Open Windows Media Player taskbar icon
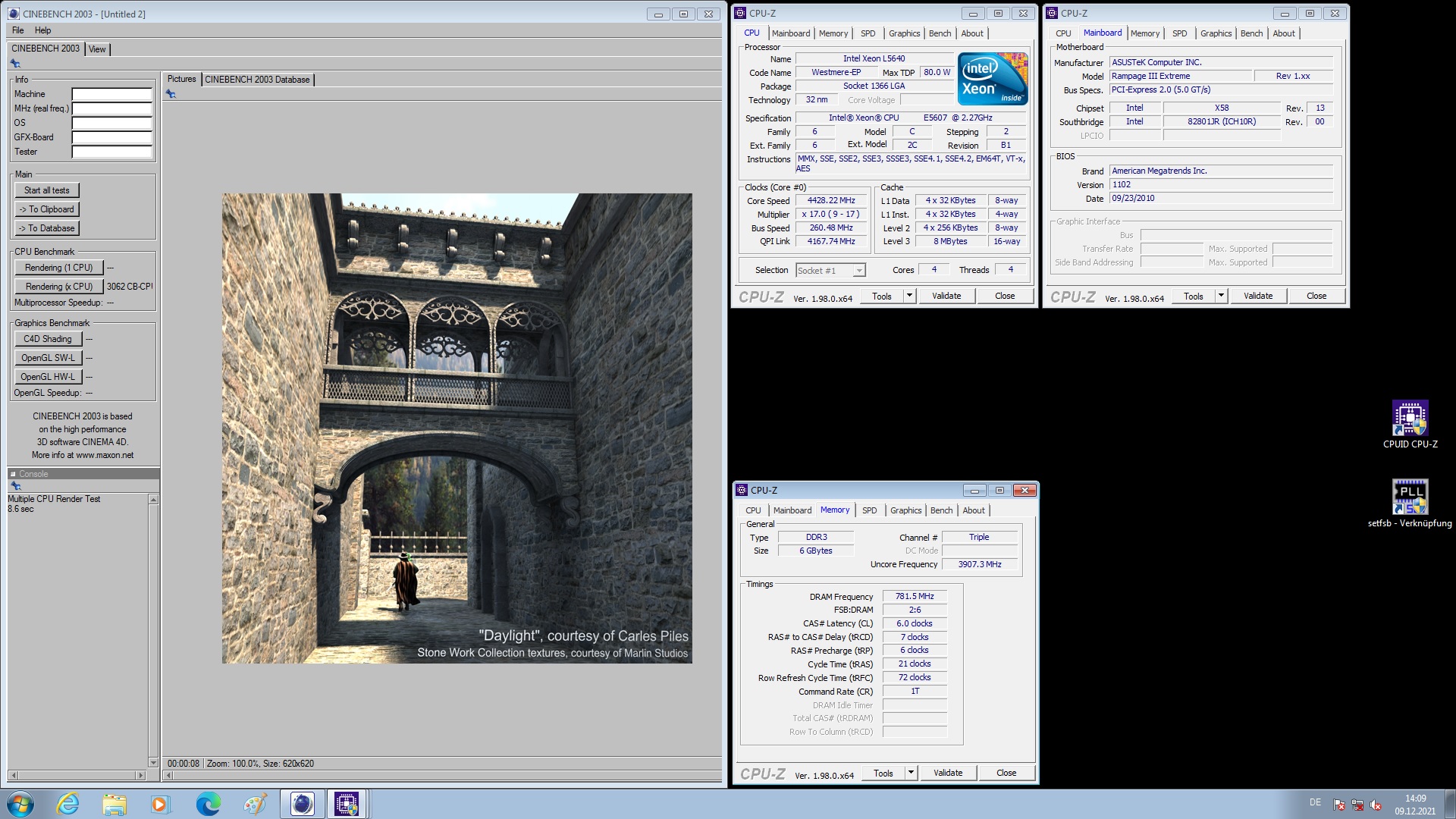The image size is (1456, 819). tap(160, 804)
